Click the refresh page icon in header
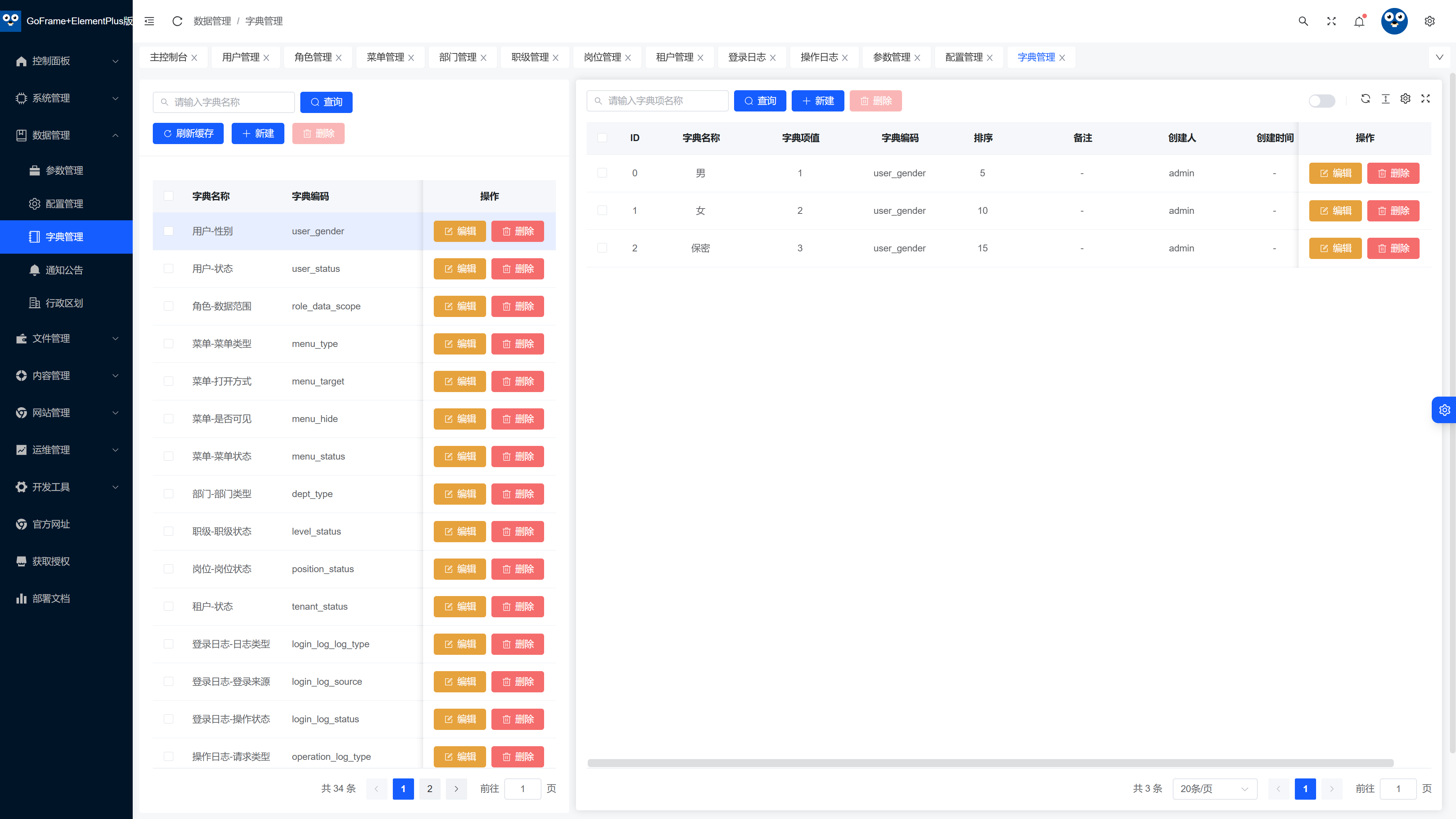This screenshot has width=1456, height=819. click(x=177, y=21)
